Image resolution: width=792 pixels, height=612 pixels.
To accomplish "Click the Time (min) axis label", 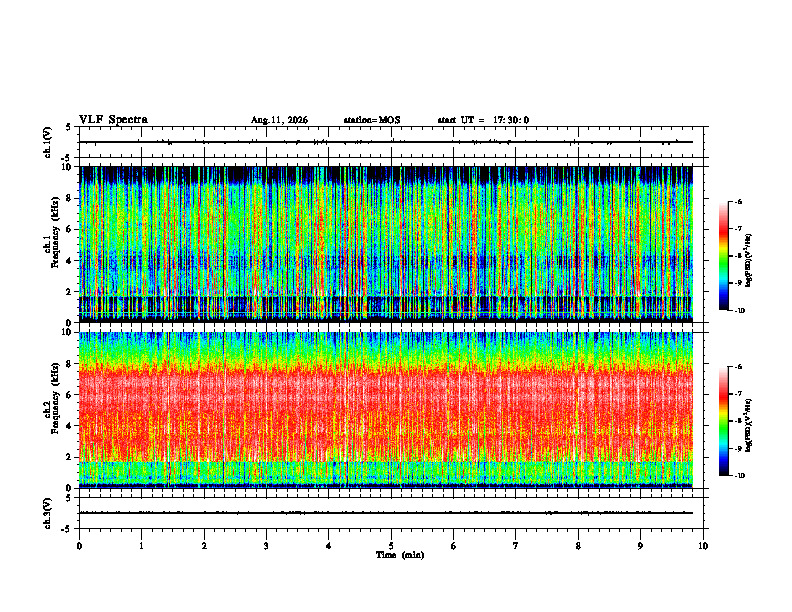I will pyautogui.click(x=400, y=555).
